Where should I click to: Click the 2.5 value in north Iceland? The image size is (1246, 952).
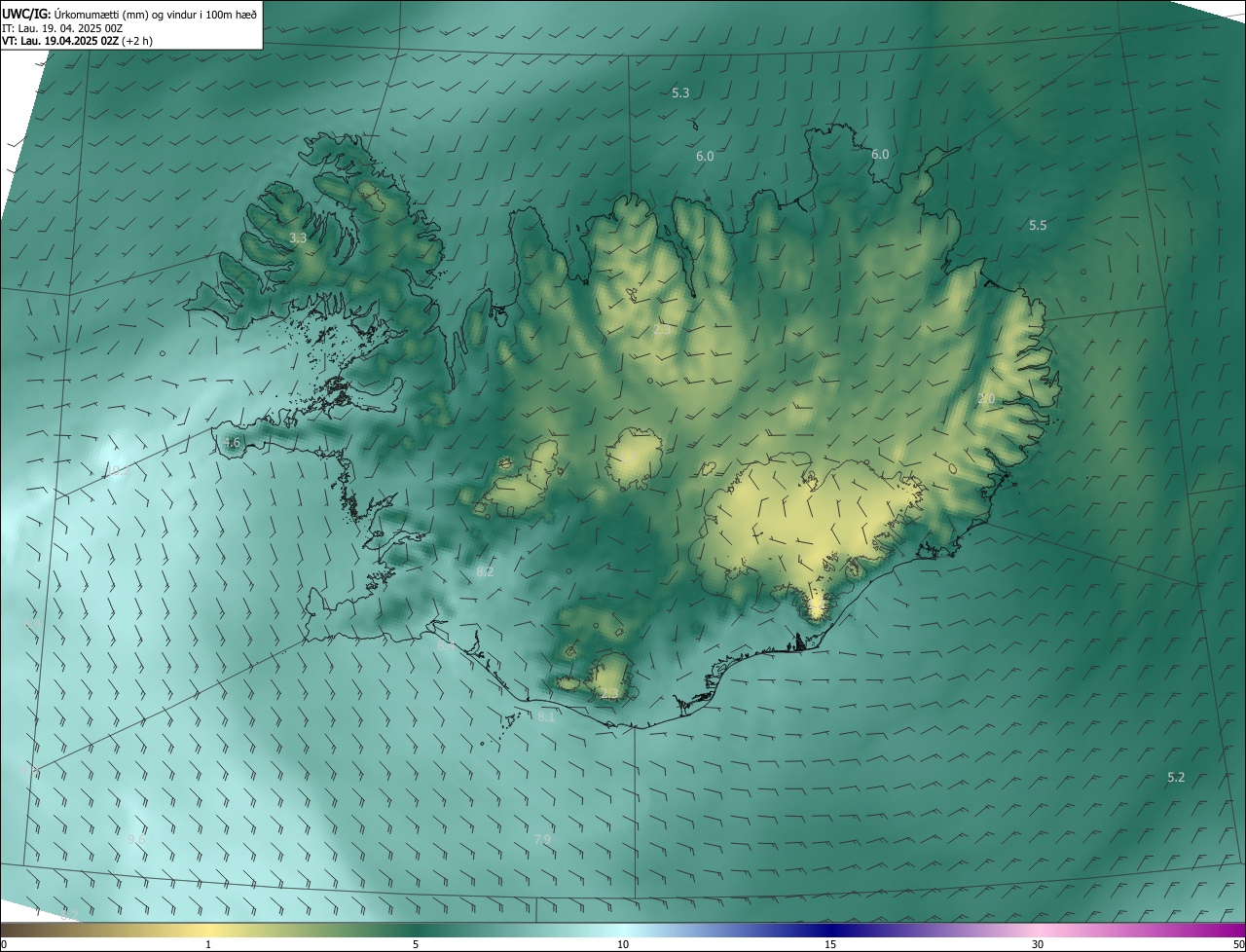(x=661, y=331)
